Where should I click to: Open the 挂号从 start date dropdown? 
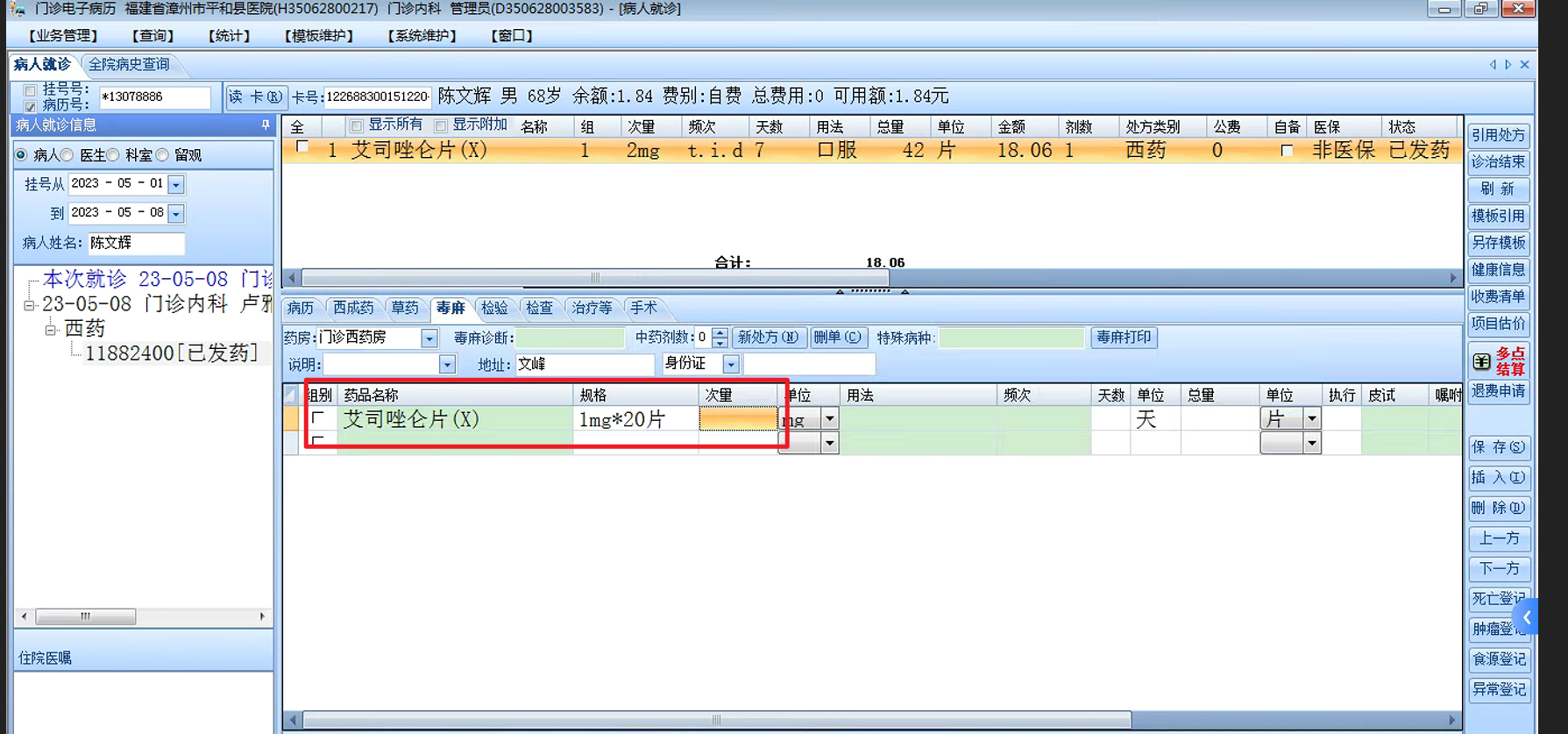pyautogui.click(x=176, y=184)
